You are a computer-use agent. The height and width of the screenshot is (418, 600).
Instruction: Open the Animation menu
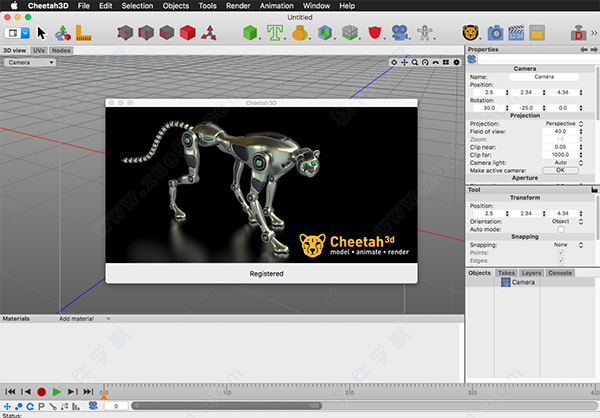coord(277,6)
